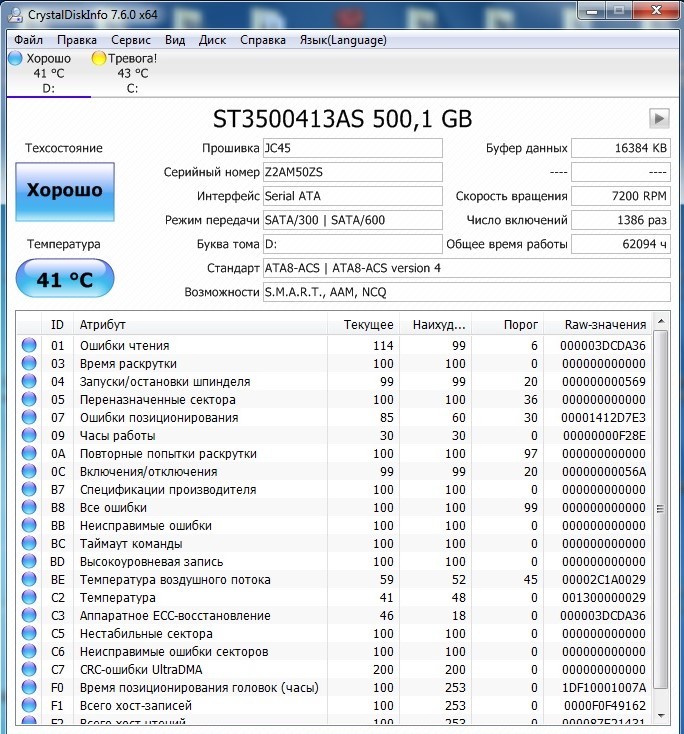Click status icon of Включения/отключения row
Viewport: 684px width, 734px height.
click(29, 471)
